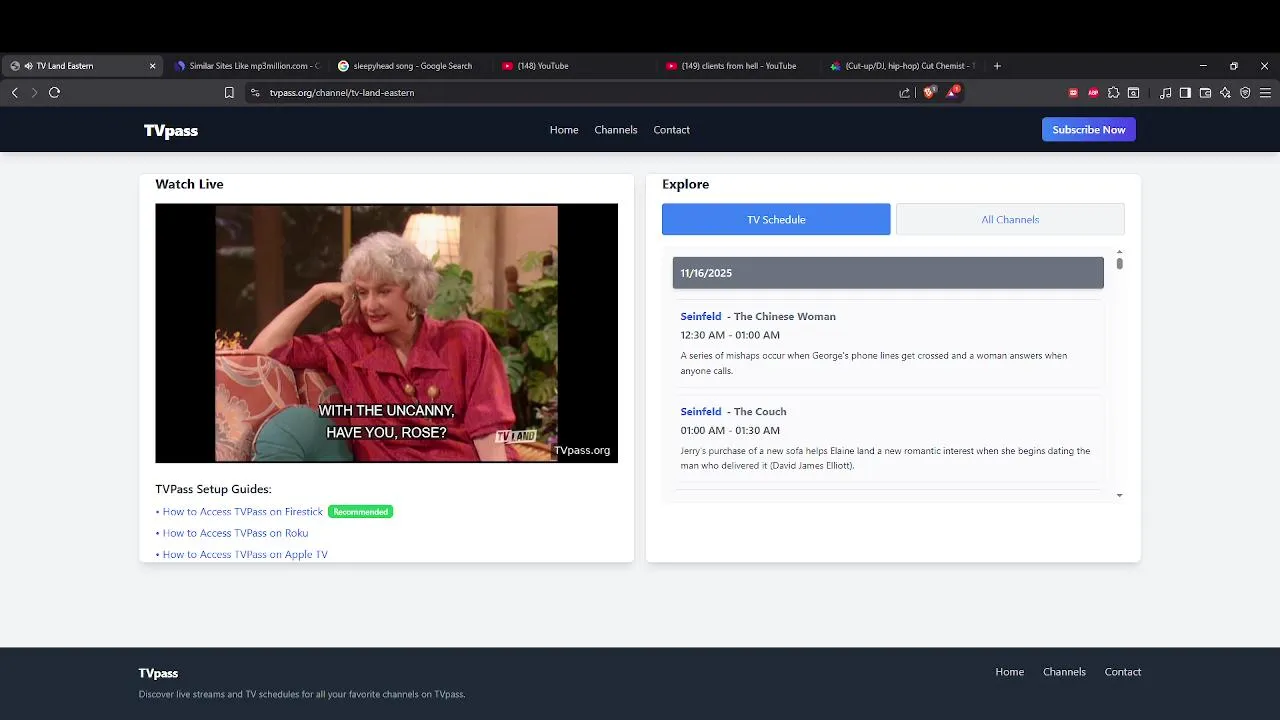Click the Brave VPN shield icon

(x=1245, y=92)
